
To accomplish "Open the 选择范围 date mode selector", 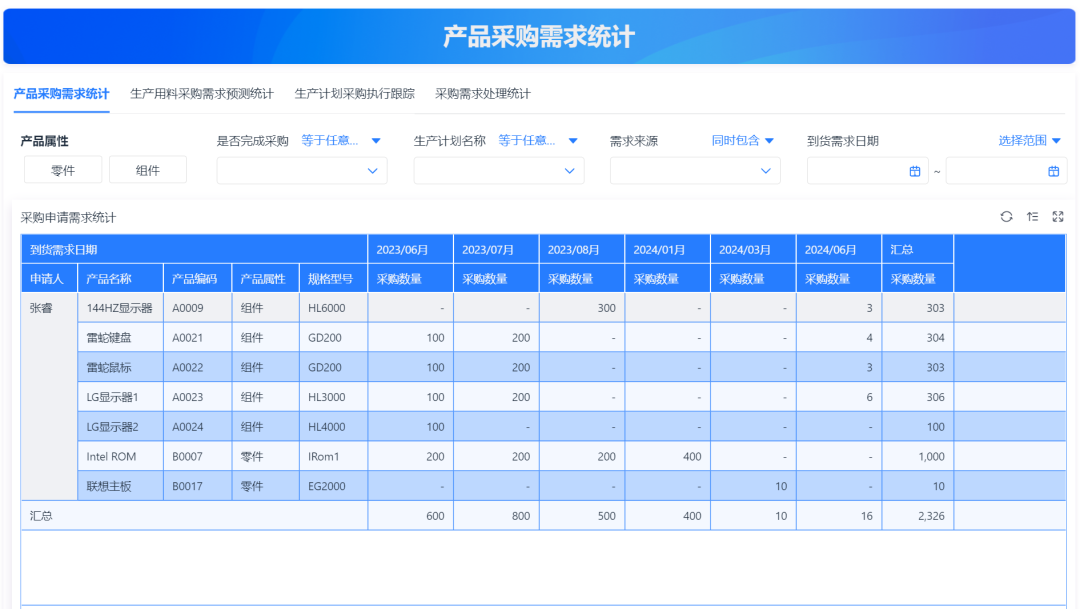I will [x=1029, y=141].
